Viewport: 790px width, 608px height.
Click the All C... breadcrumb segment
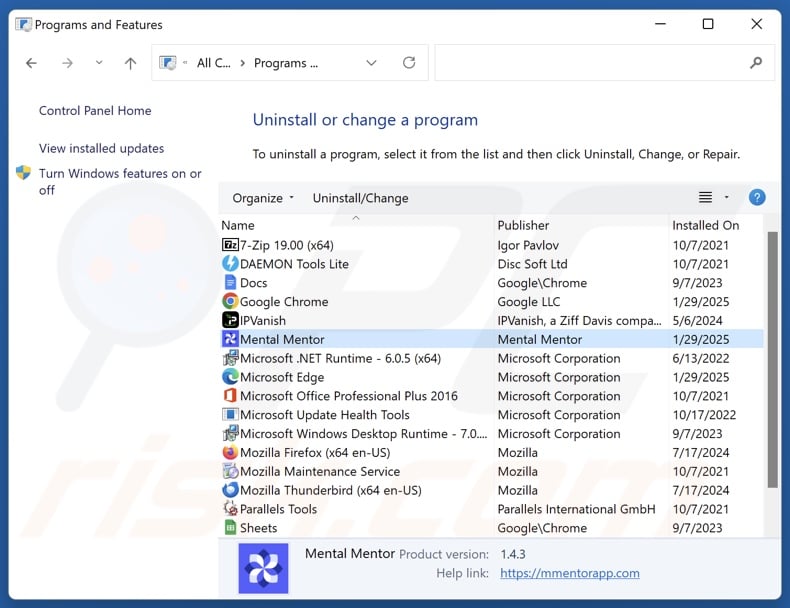(x=214, y=63)
